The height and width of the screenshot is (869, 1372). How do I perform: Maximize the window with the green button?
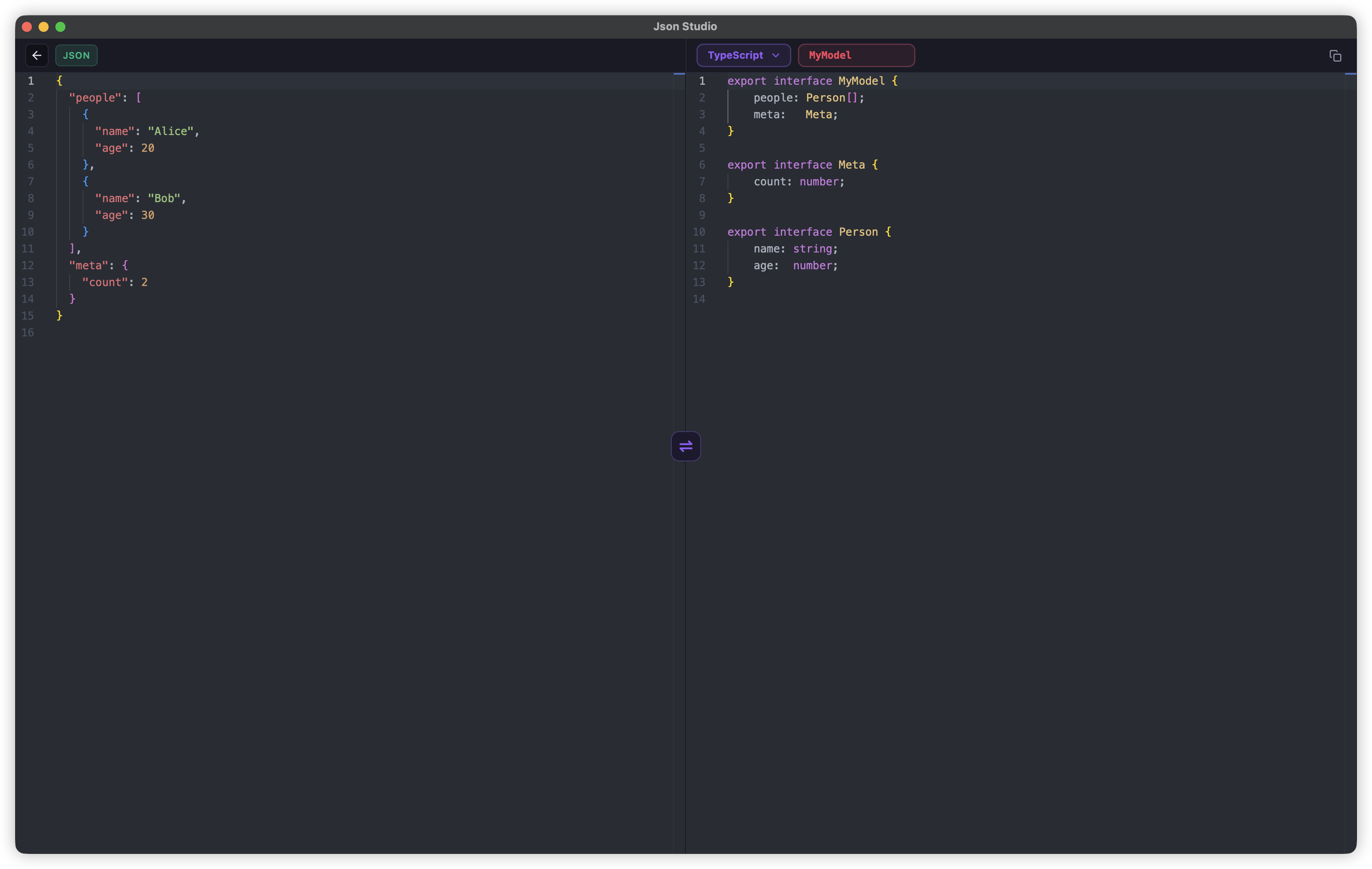60,27
